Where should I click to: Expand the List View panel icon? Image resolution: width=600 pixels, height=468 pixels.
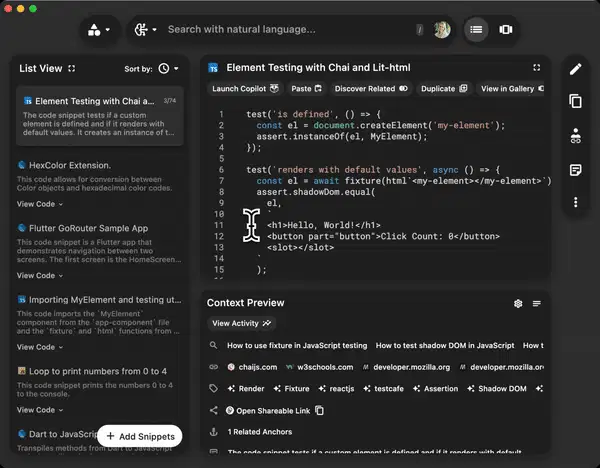pos(72,68)
